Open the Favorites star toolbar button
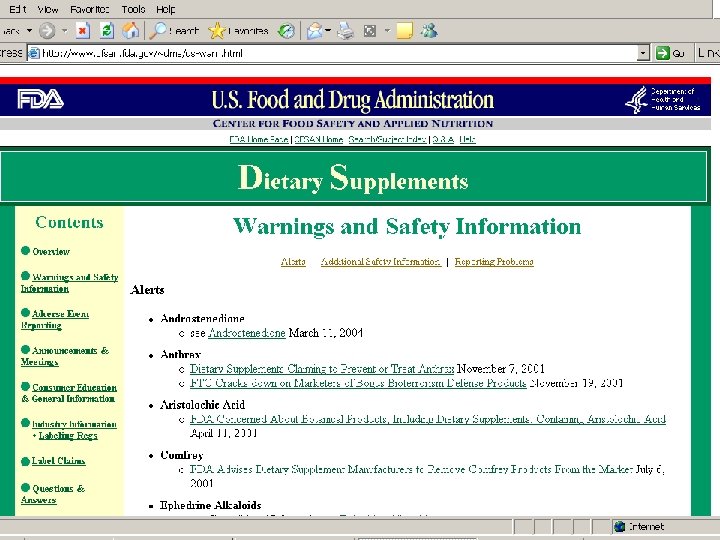The image size is (720, 540). [x=238, y=31]
